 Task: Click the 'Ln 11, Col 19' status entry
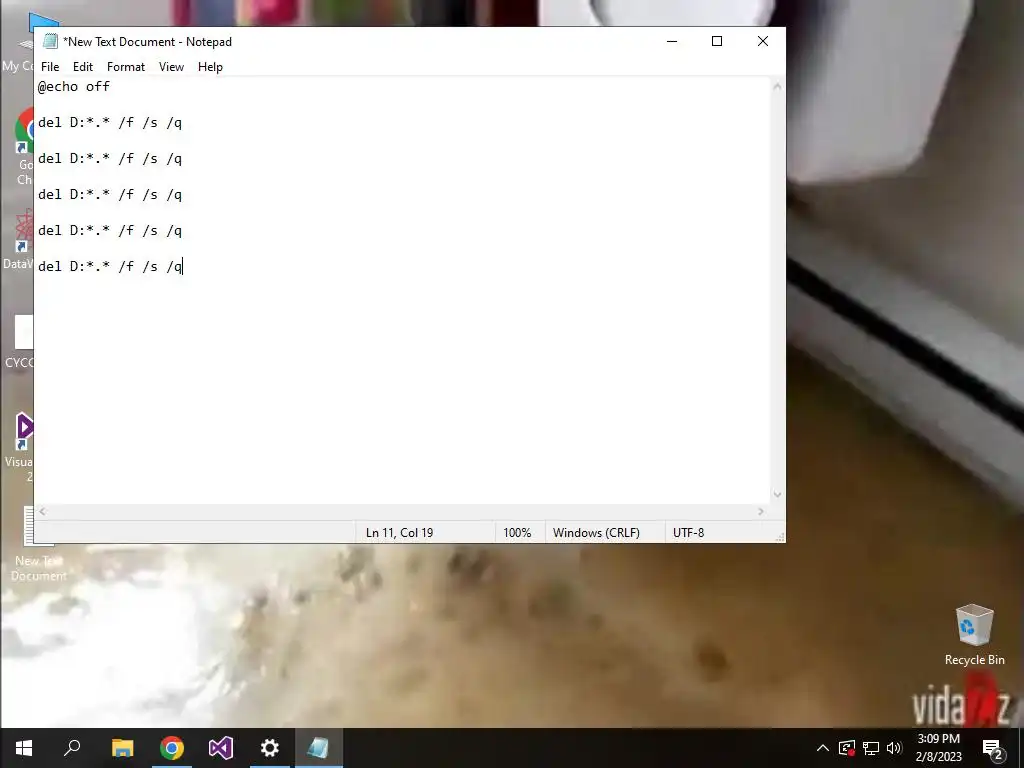click(400, 532)
